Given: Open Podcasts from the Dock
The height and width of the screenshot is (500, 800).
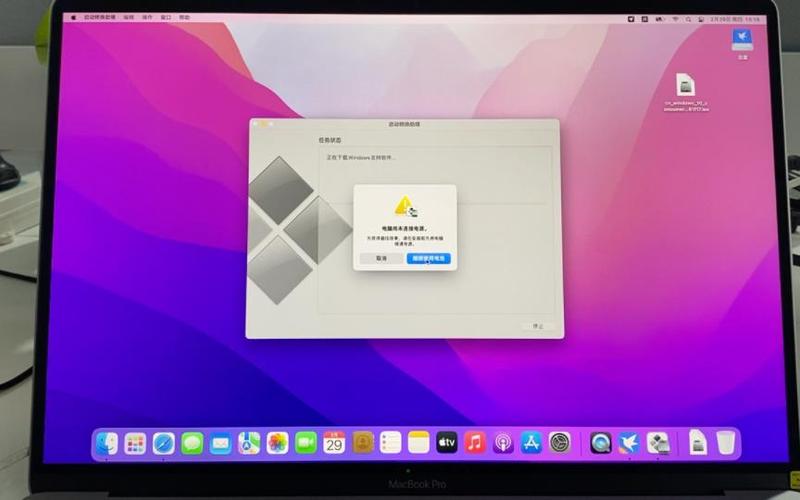Looking at the screenshot, I should [503, 443].
